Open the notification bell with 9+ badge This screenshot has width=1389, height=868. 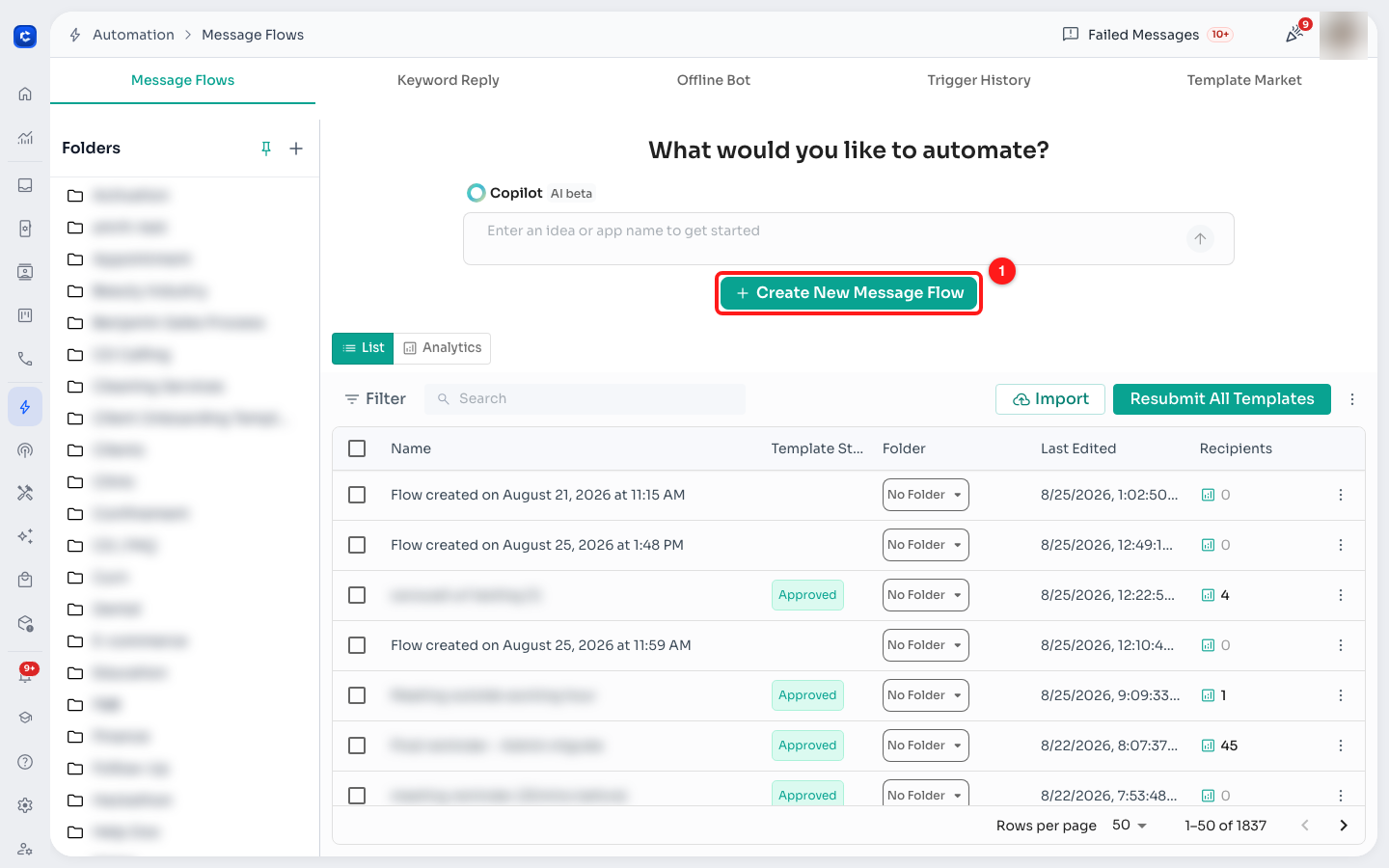[x=26, y=673]
